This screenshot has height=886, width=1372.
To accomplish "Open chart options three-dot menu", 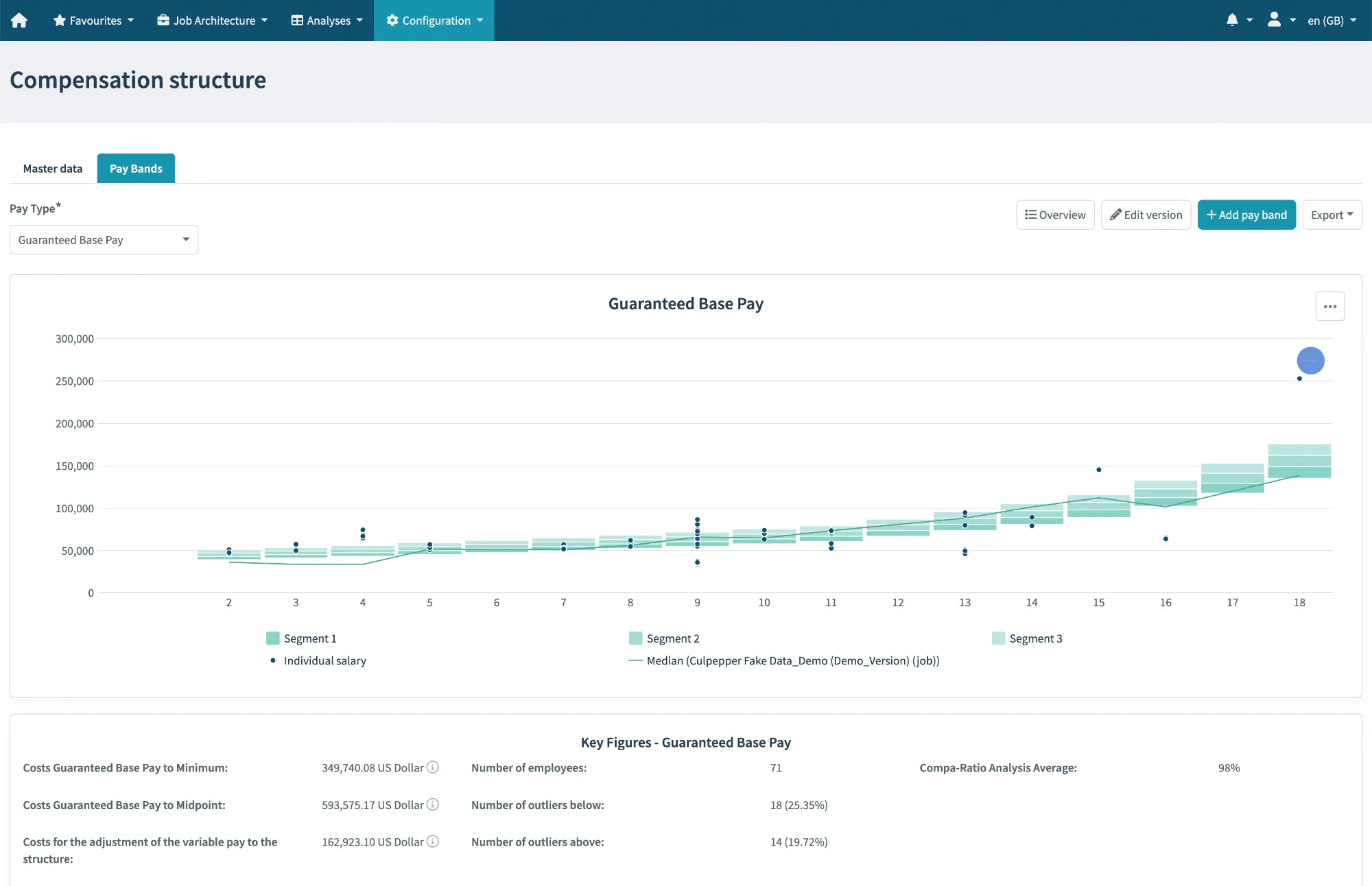I will pyautogui.click(x=1330, y=307).
